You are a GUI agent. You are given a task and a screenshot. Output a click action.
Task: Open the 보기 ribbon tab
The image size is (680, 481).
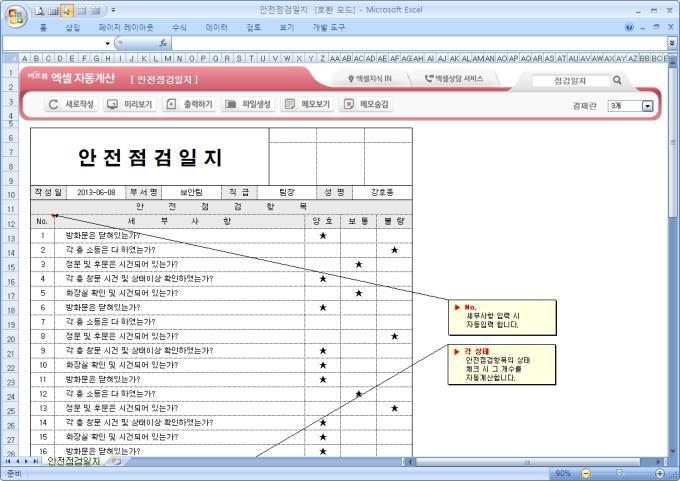pos(287,27)
